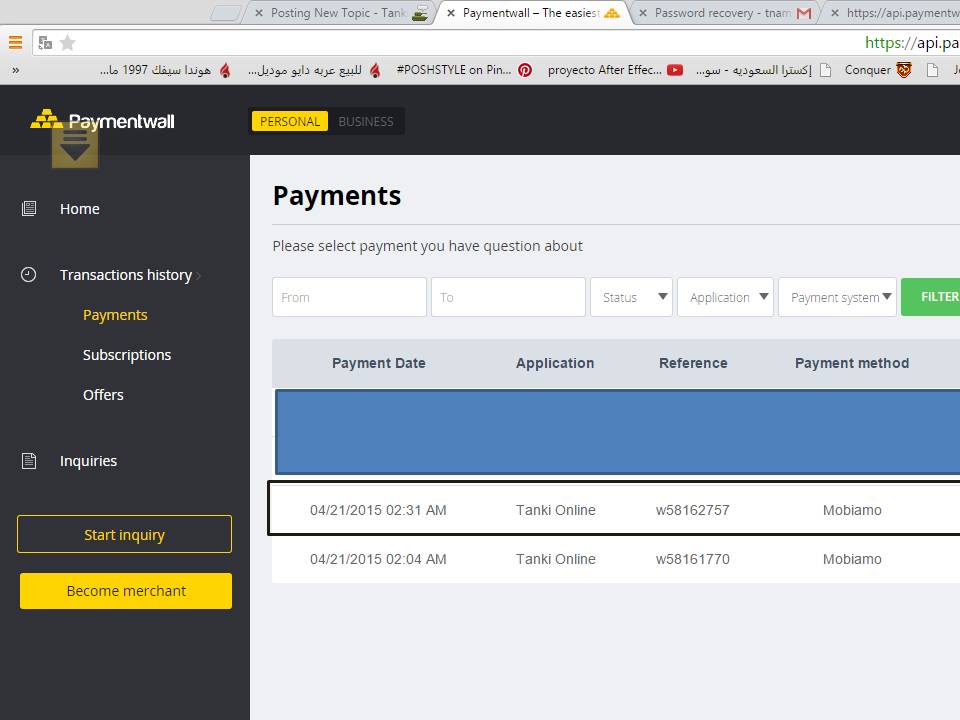Select the PERSONAL account mode

289,121
